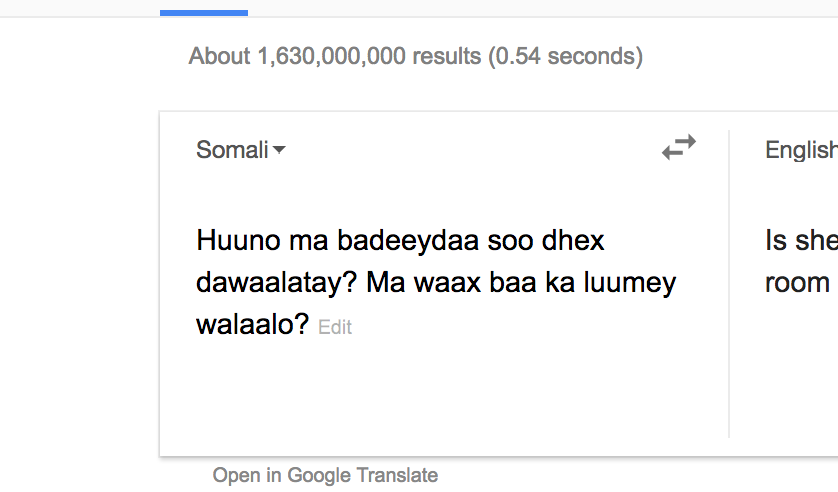Click the Edit link after walaalo?
This screenshot has width=838, height=492.
(335, 327)
